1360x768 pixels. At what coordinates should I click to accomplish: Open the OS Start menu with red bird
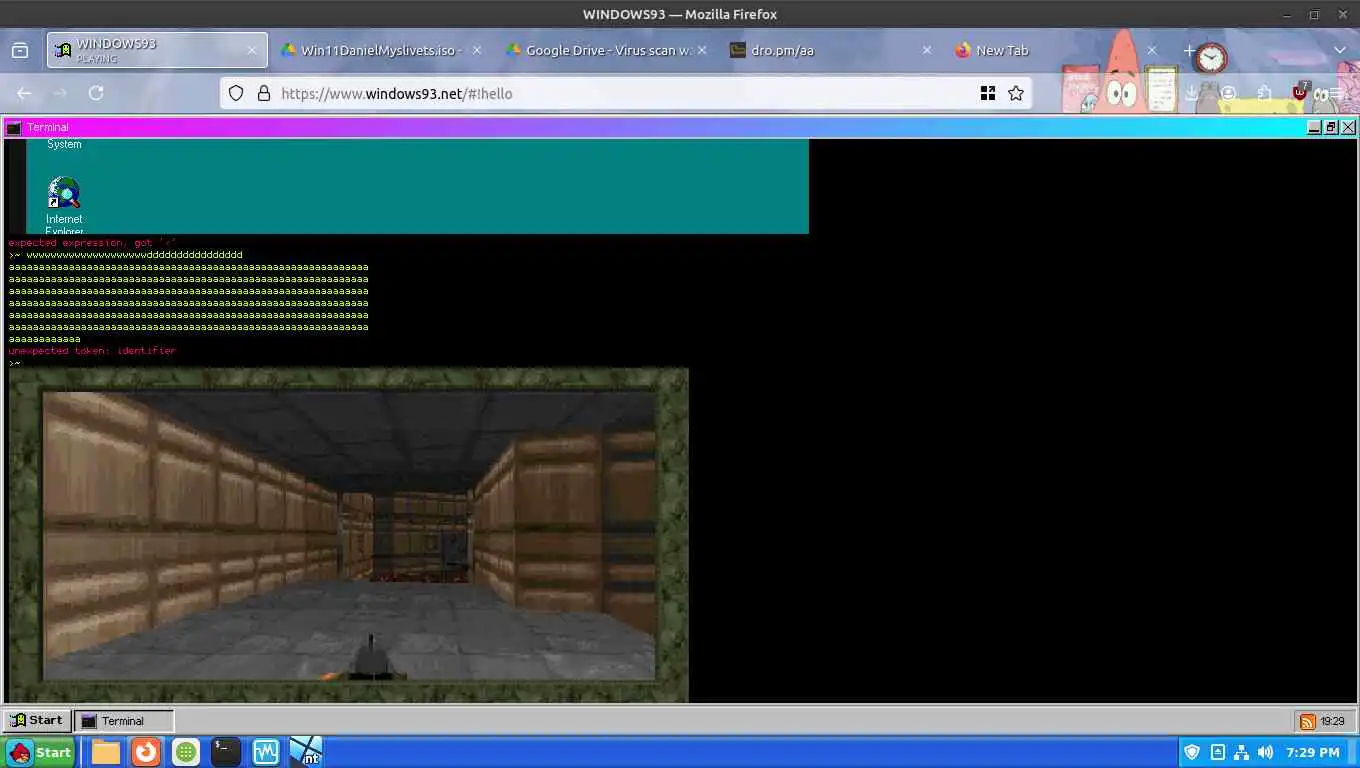[40, 752]
